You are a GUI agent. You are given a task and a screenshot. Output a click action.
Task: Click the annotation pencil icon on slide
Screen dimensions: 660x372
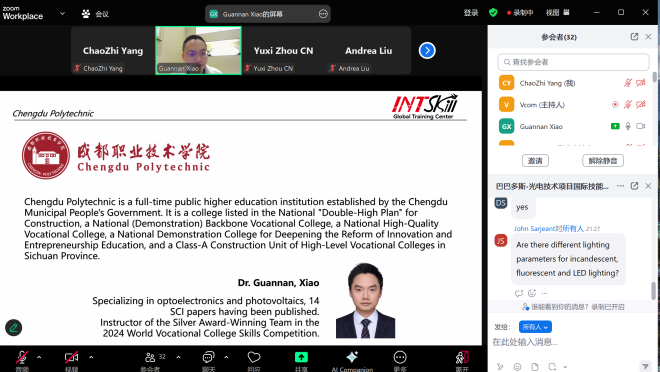tap(13, 328)
